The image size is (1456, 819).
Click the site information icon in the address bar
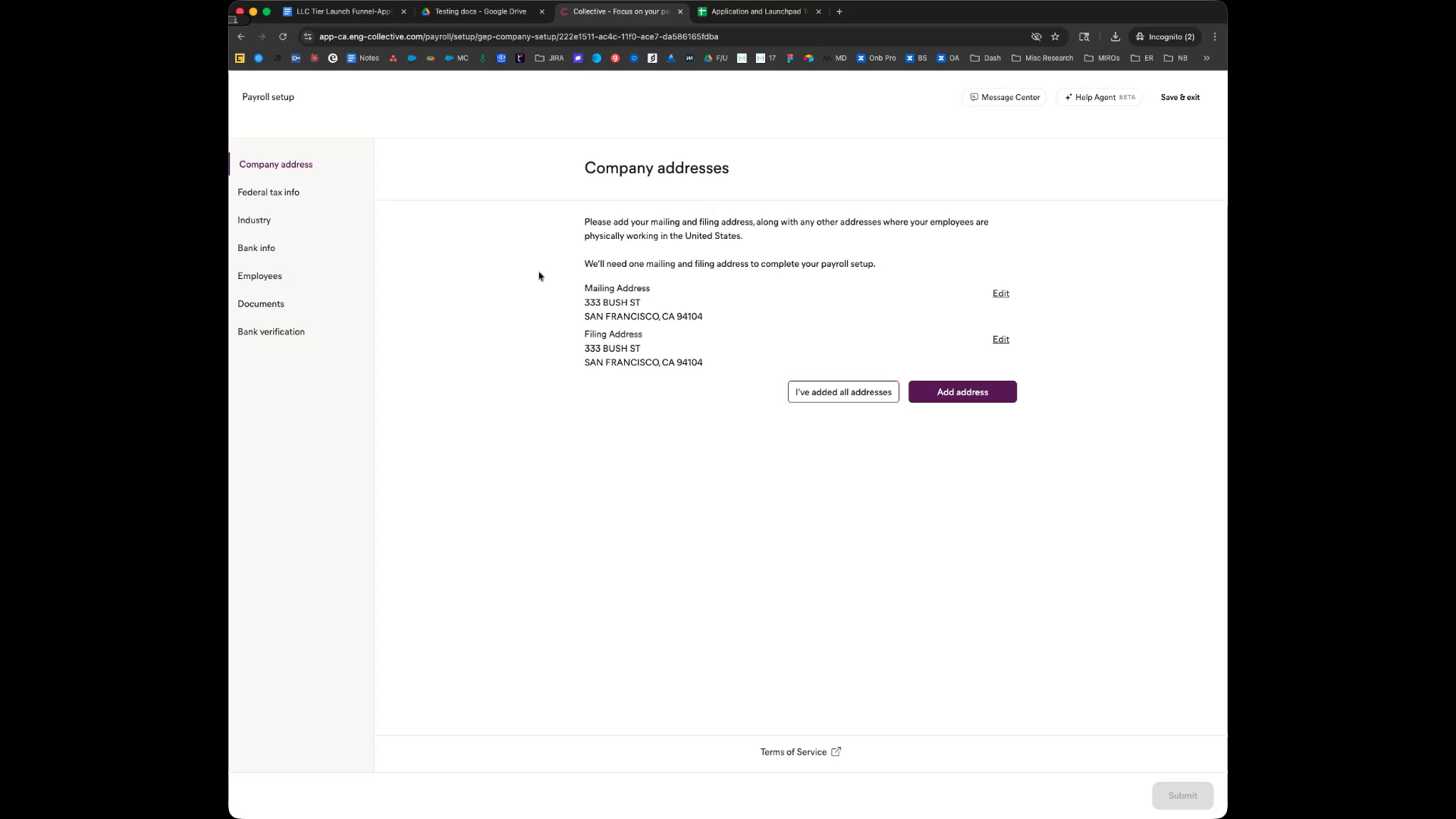(x=307, y=36)
